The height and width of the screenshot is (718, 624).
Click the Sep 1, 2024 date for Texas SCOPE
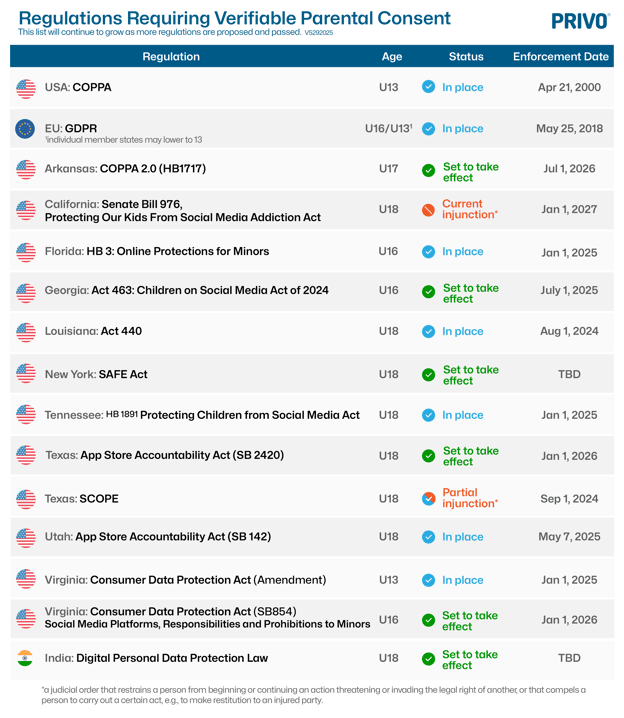(x=569, y=499)
